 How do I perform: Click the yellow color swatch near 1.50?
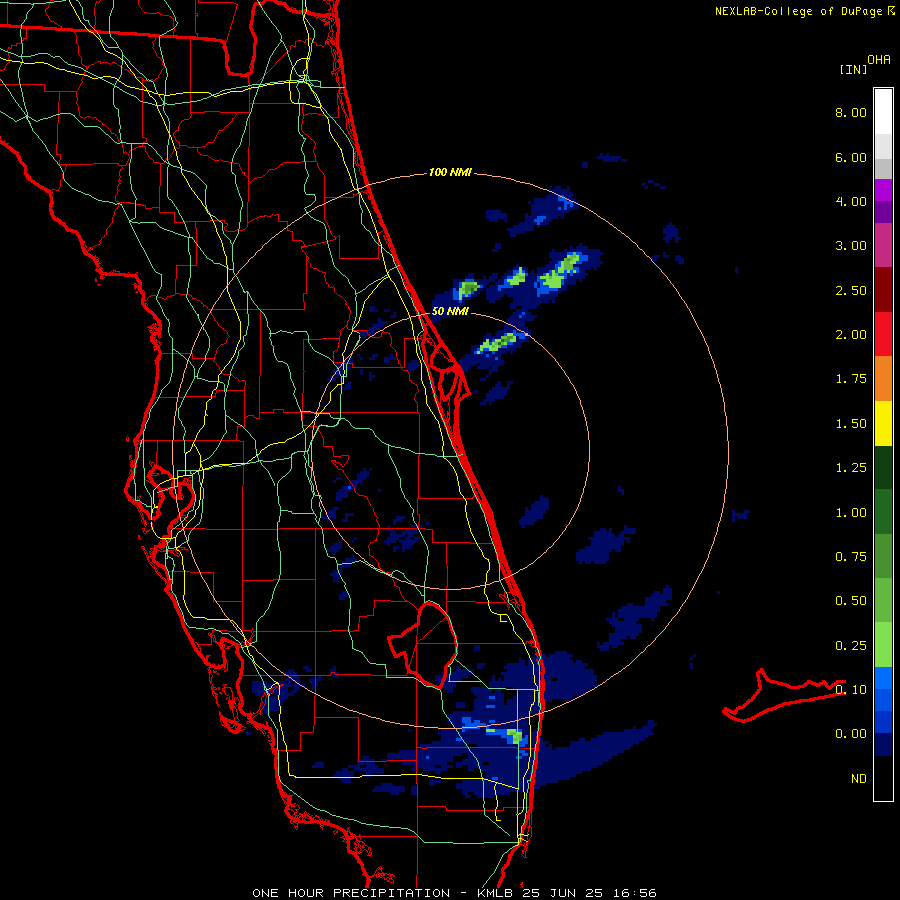click(883, 423)
